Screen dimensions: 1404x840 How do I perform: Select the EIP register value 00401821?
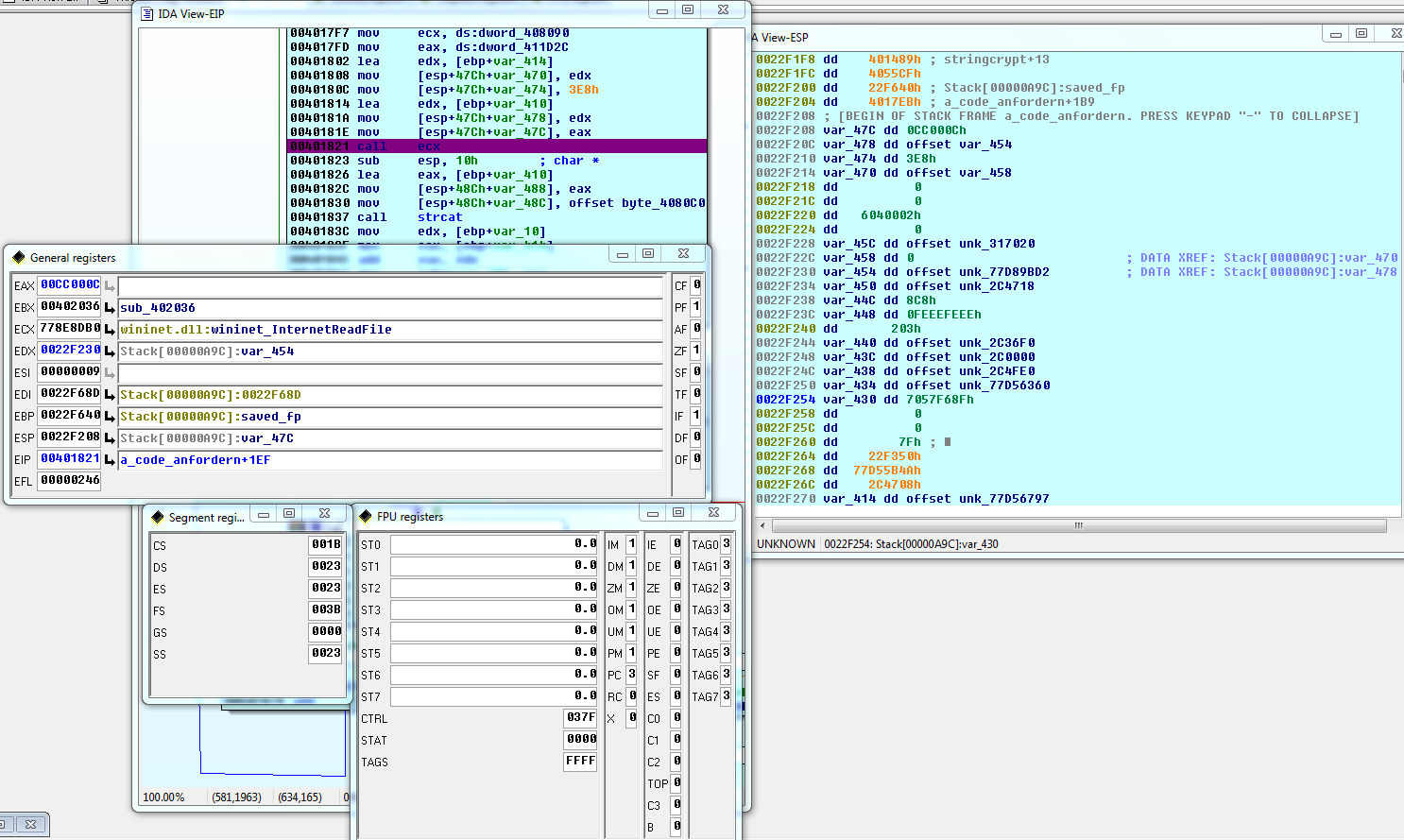click(70, 458)
